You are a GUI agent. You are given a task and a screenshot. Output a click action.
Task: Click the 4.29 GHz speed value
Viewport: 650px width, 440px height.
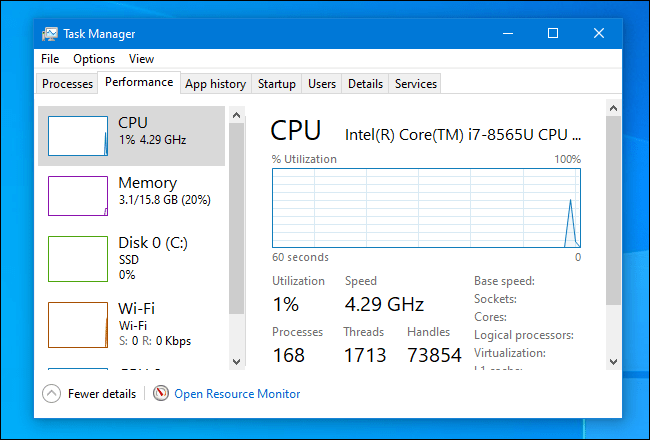(x=384, y=304)
